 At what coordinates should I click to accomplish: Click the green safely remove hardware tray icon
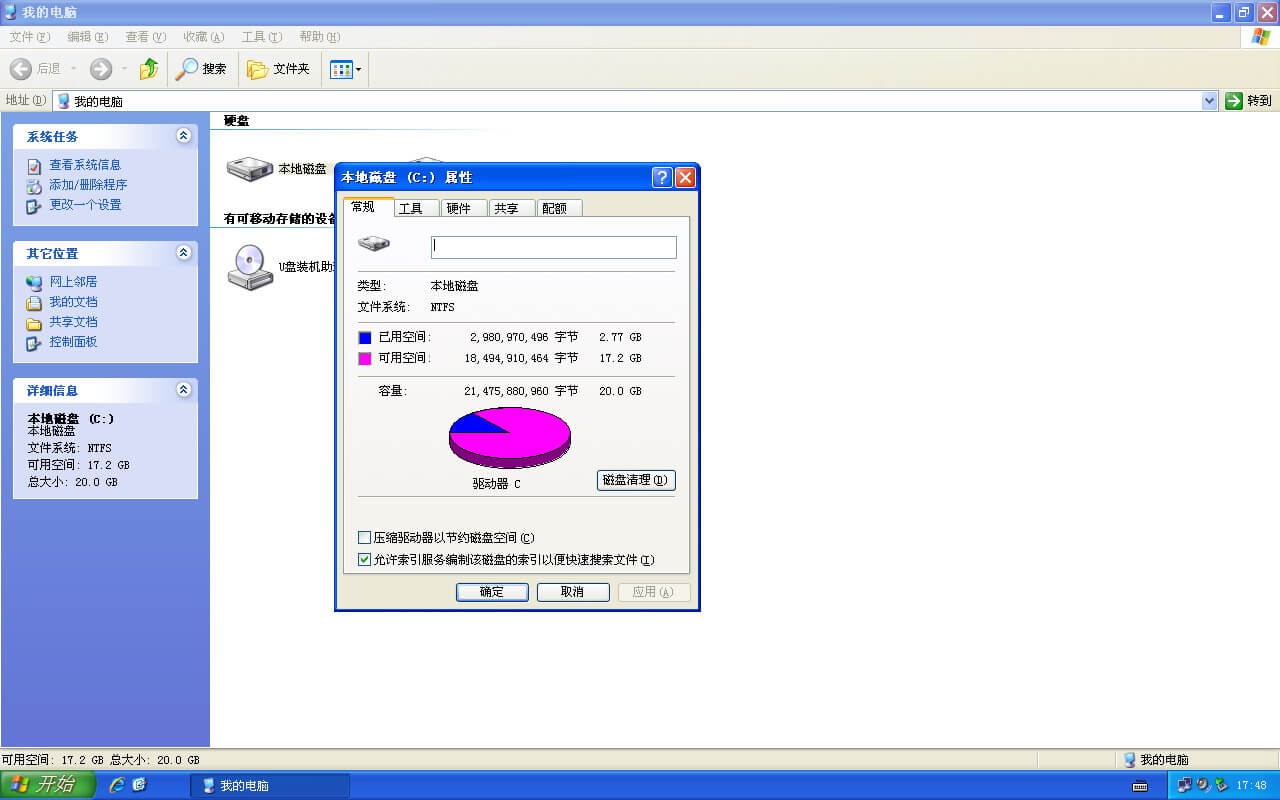(x=1221, y=785)
